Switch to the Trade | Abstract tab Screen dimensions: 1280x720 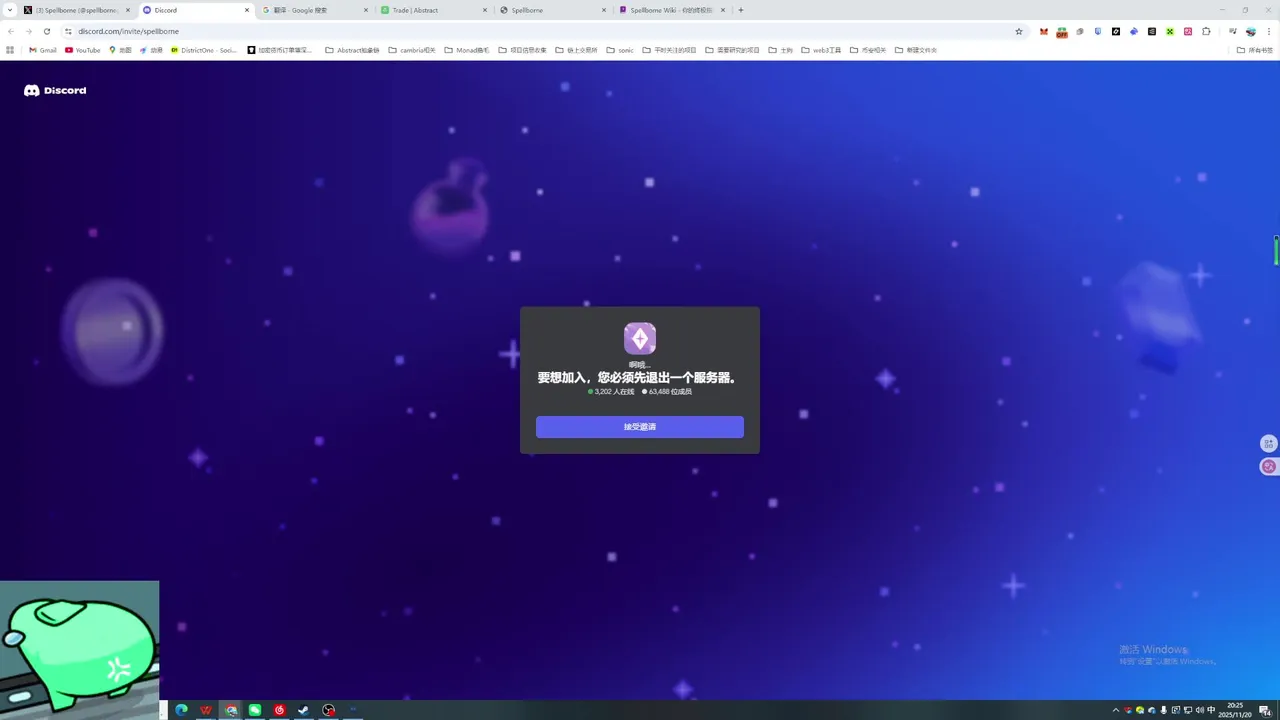(434, 10)
